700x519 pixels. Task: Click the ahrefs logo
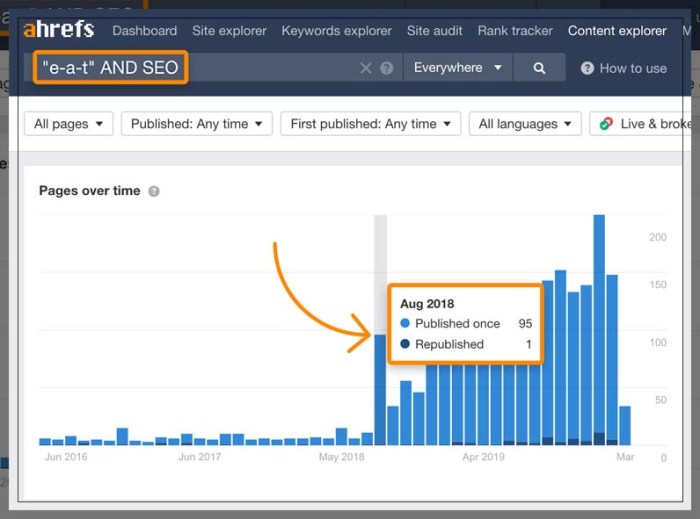tap(58, 29)
